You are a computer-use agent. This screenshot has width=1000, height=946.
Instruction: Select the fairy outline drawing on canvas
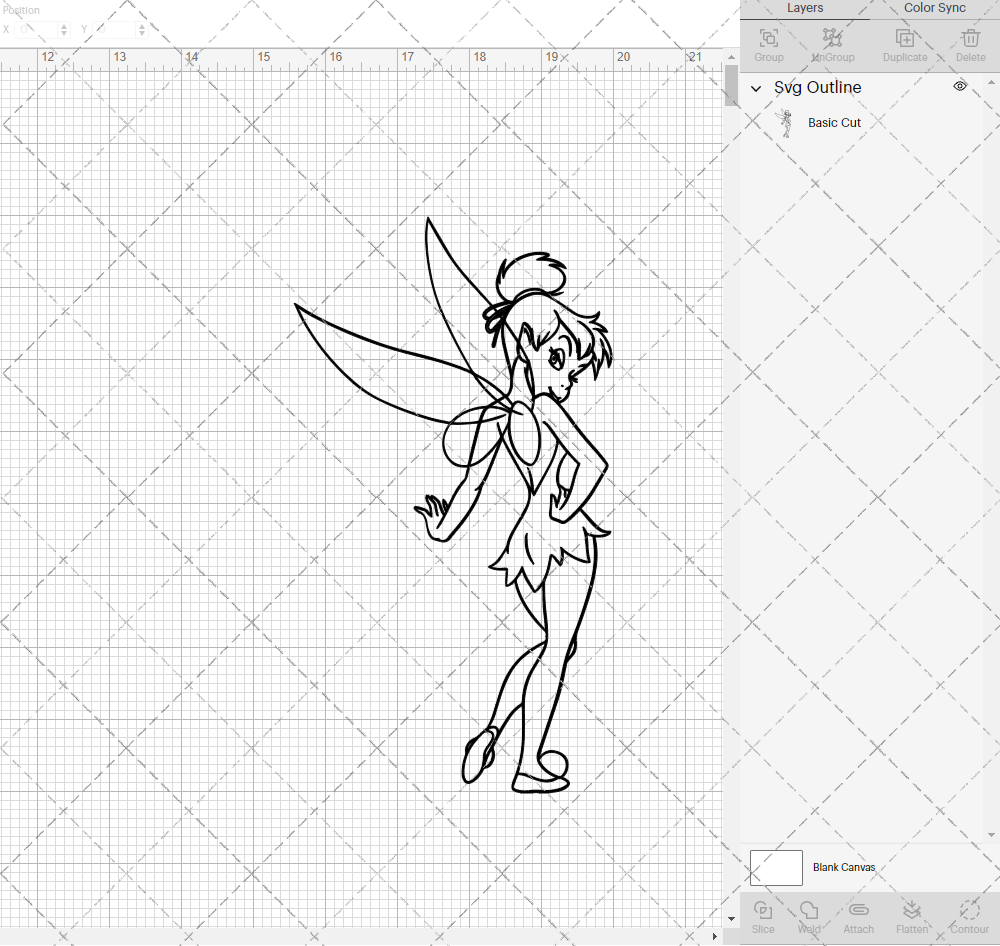click(x=453, y=505)
